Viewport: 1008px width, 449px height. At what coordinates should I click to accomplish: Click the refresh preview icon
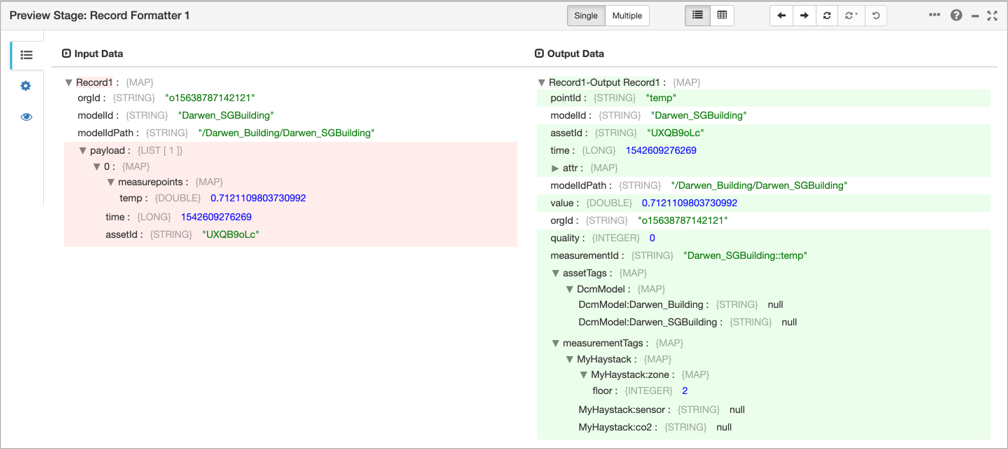[x=827, y=16]
